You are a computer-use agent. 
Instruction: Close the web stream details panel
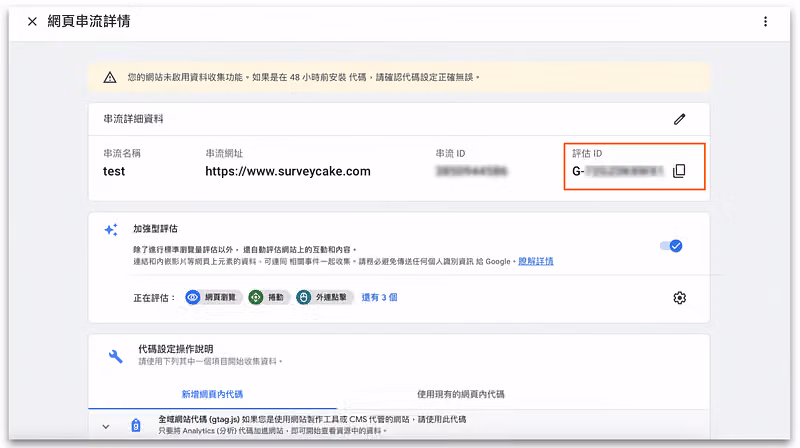tap(32, 21)
